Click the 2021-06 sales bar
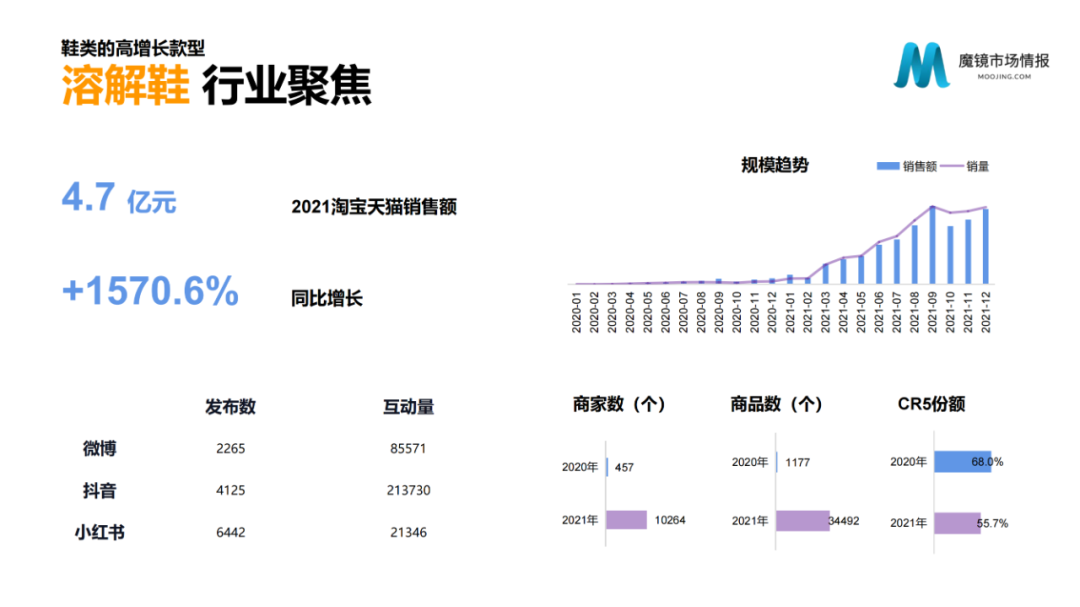Image resolution: width=1080 pixels, height=607 pixels. pyautogui.click(x=879, y=264)
